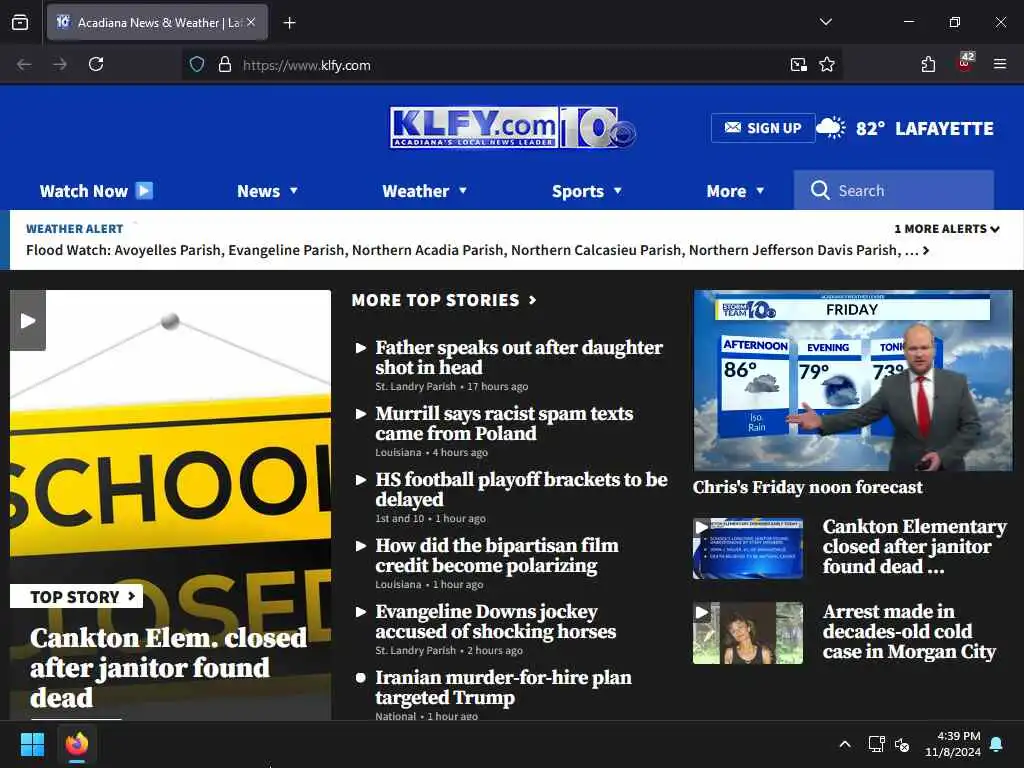
Task: Open 'HS football playoff brackets to be delayed'
Action: click(x=521, y=489)
